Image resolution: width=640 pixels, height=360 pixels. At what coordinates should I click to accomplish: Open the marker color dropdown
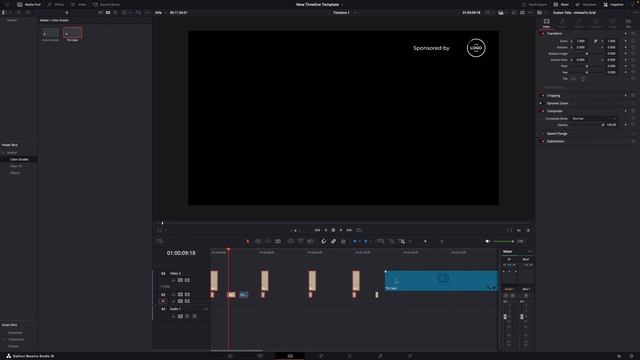pos(371,241)
